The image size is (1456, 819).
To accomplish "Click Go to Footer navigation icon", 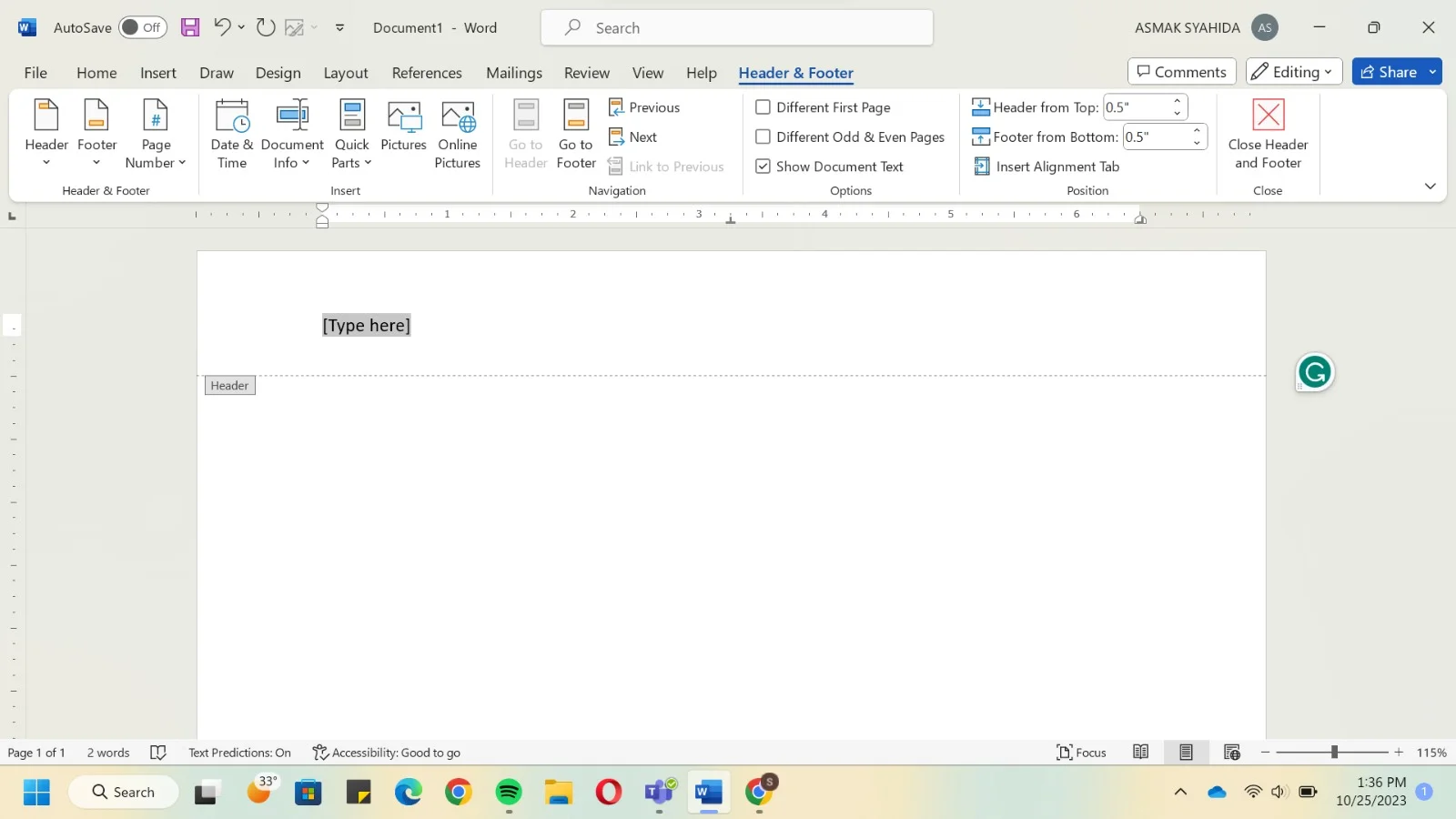I will 576,134.
